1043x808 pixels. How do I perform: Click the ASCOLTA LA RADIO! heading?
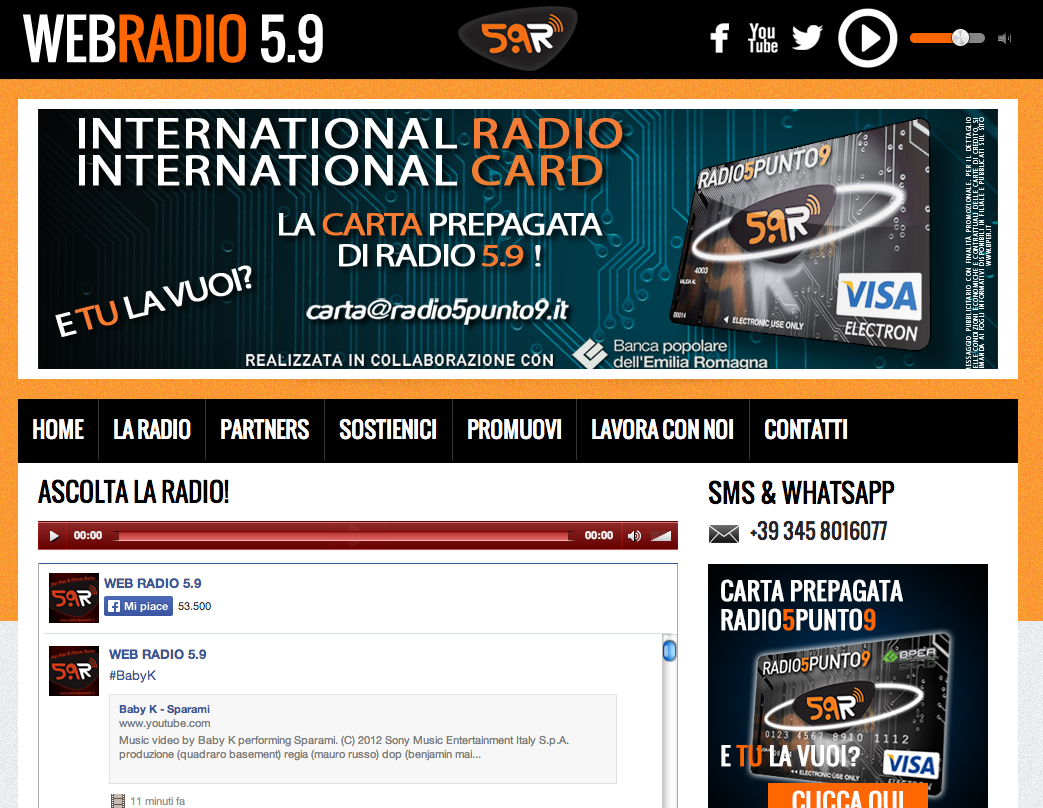(x=134, y=493)
